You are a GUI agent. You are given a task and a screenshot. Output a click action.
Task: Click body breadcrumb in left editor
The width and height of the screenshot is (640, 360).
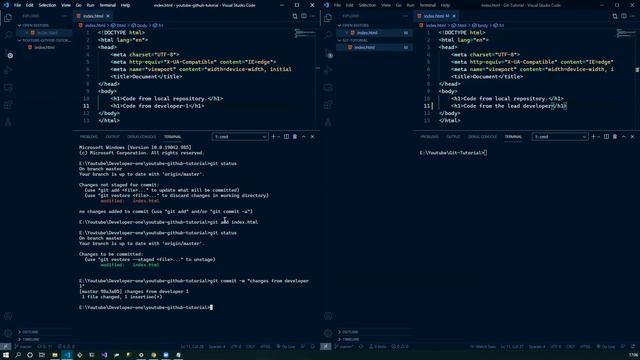tap(140, 25)
